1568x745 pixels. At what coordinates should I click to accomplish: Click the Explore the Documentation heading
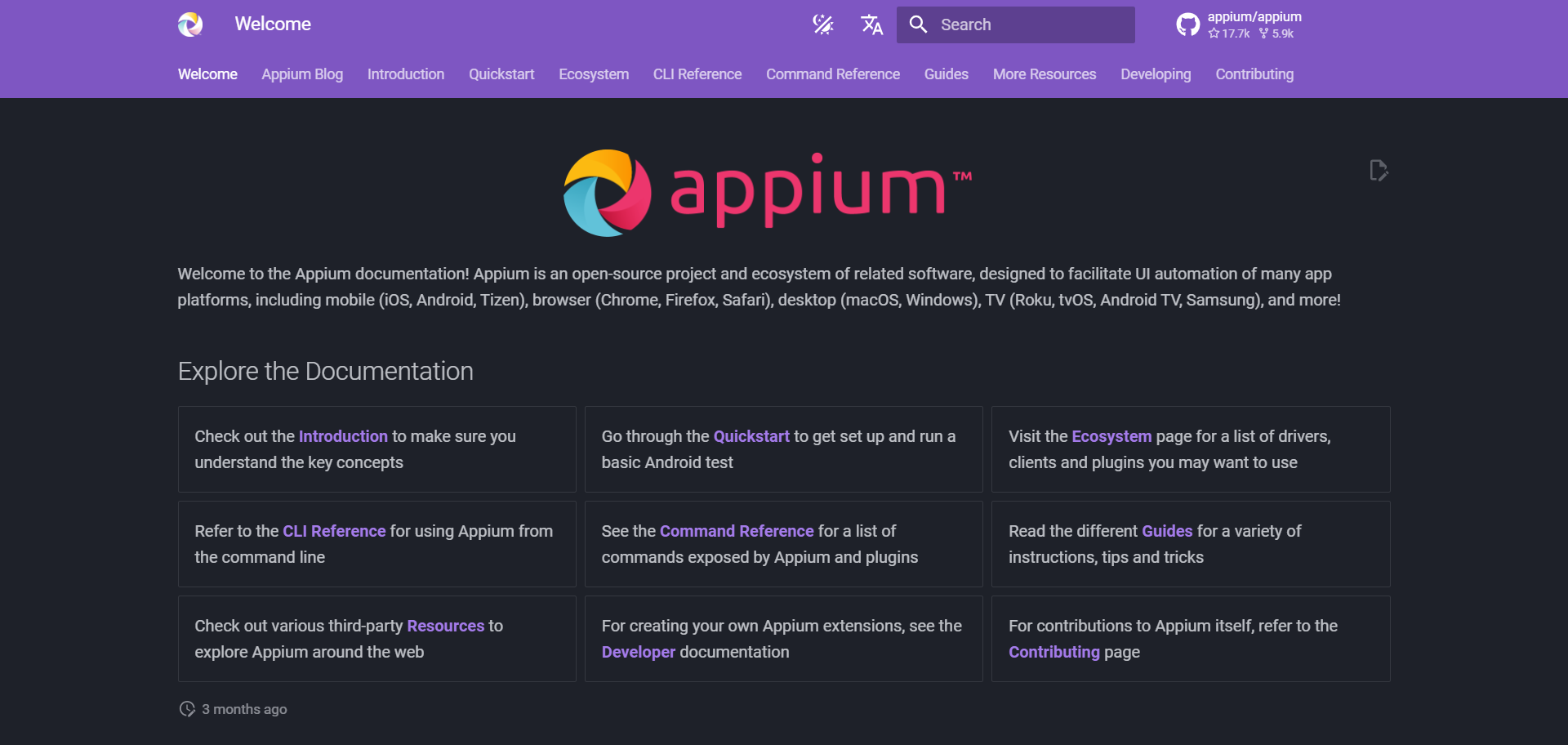point(326,371)
